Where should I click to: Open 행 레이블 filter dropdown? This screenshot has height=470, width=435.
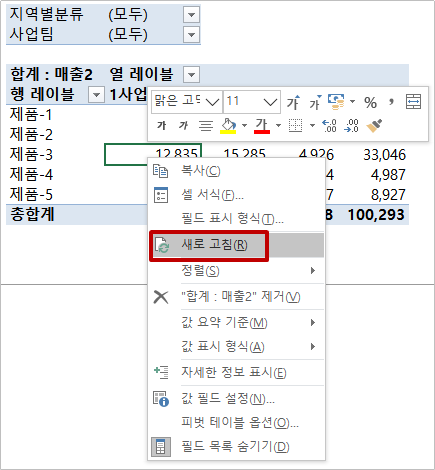(96, 95)
